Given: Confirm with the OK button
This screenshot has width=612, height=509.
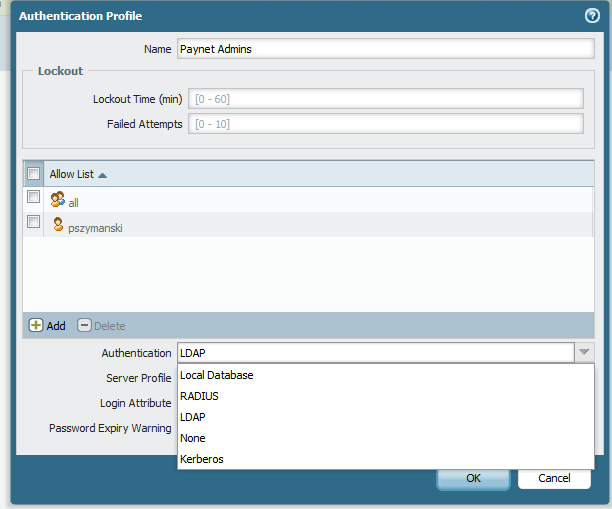Looking at the screenshot, I should click(x=473, y=479).
